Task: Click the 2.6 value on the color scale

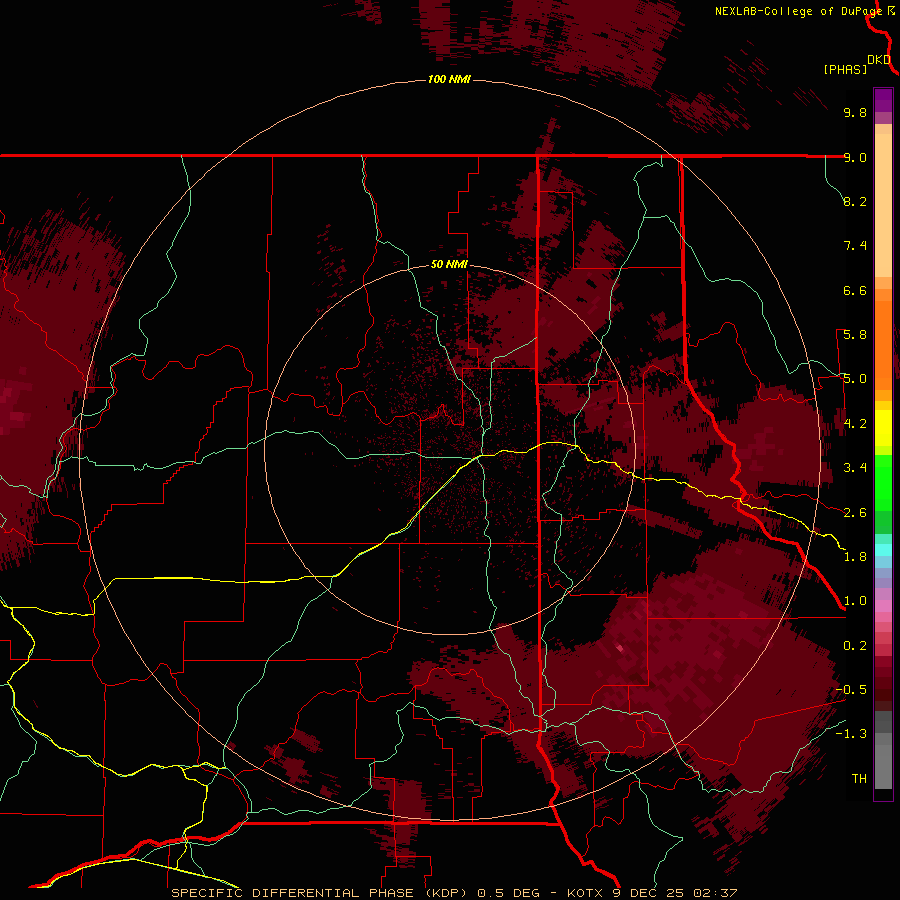Action: click(855, 513)
